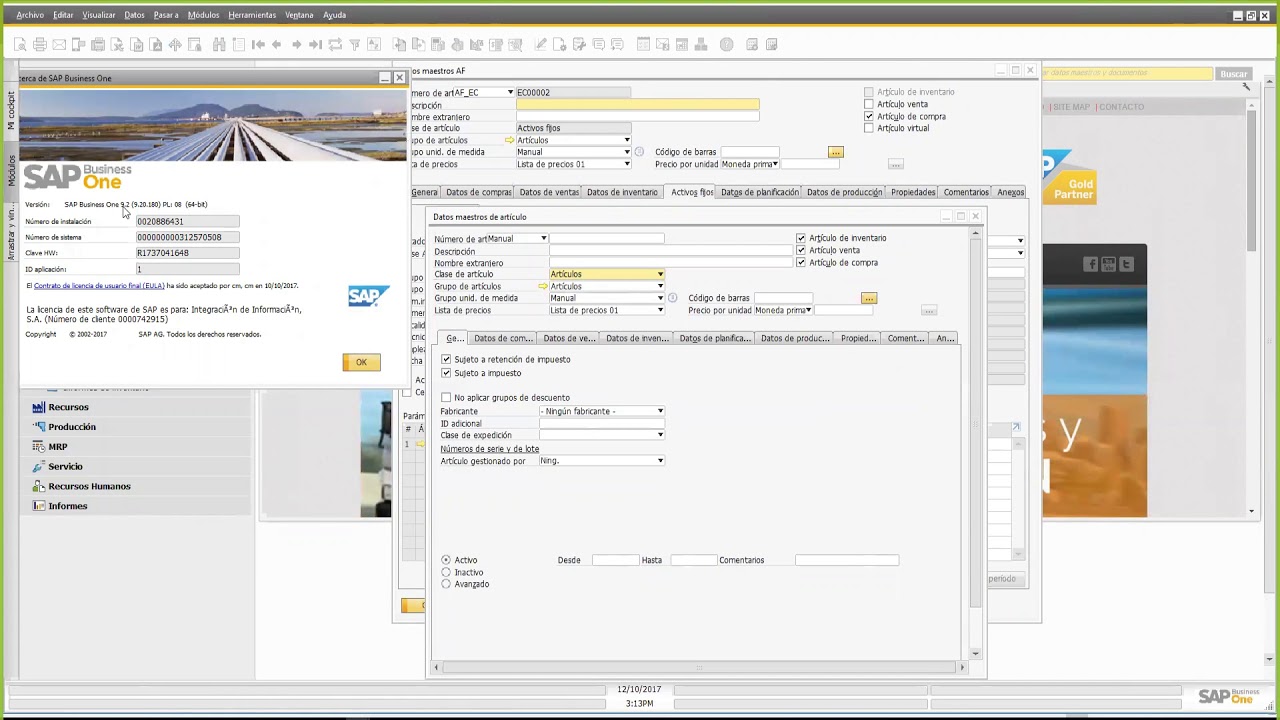Click the Help question-mark toolbar icon

(727, 44)
